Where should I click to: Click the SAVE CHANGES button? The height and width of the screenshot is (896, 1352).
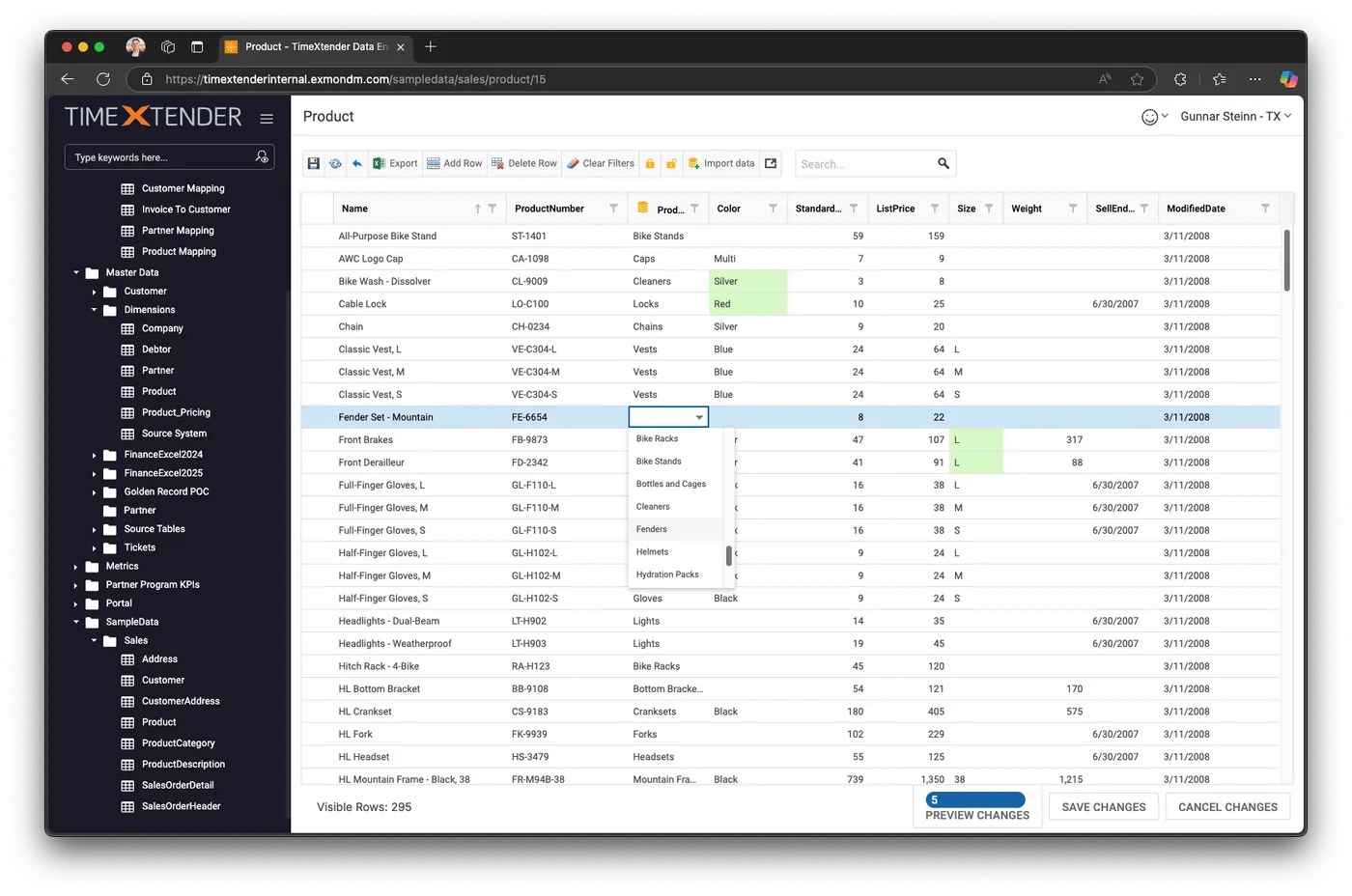(1102, 806)
